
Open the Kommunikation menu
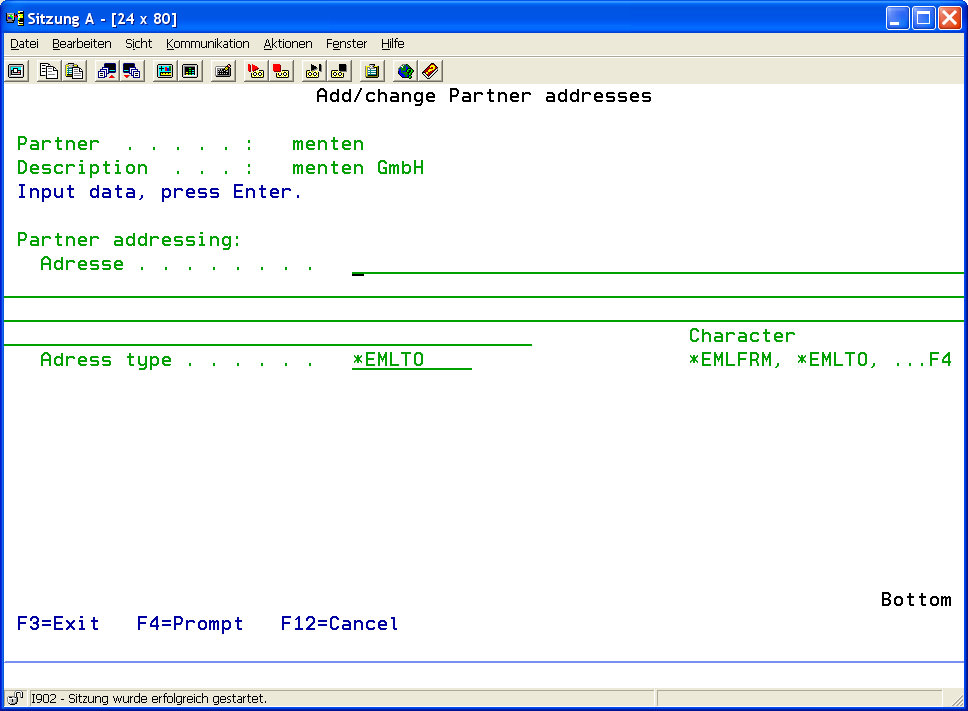(x=208, y=44)
